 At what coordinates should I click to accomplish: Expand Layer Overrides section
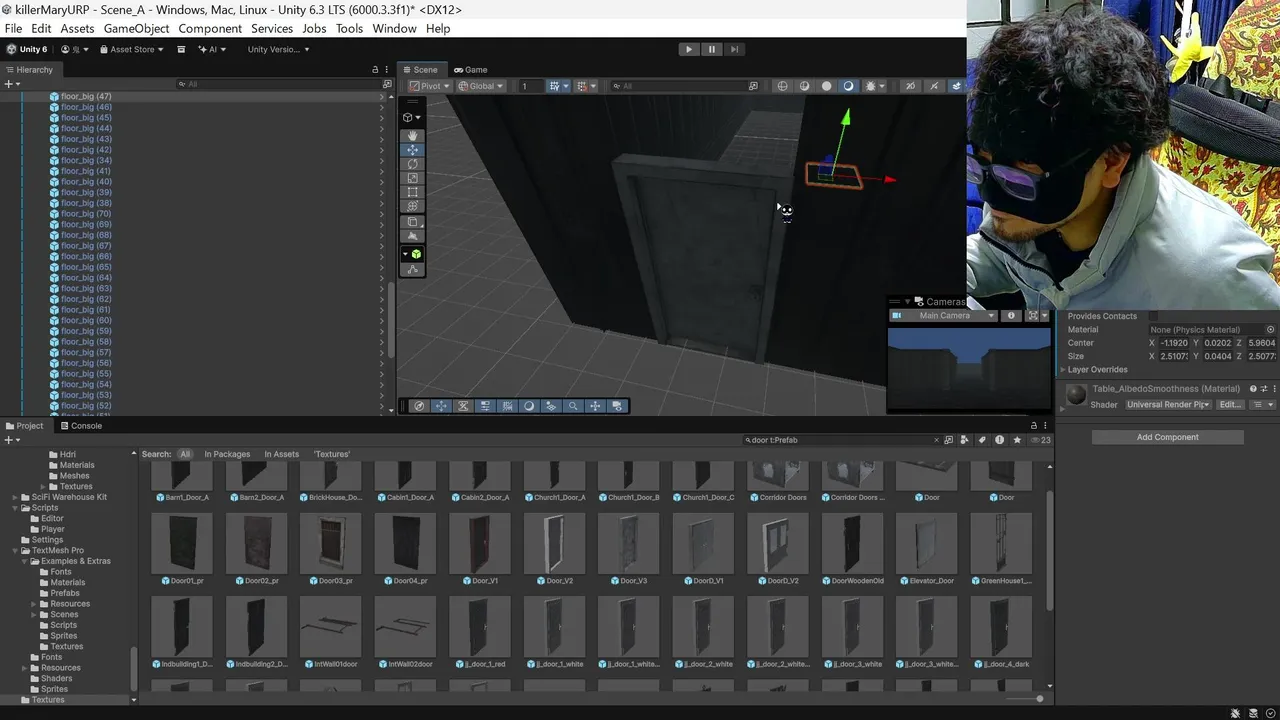(x=1063, y=370)
